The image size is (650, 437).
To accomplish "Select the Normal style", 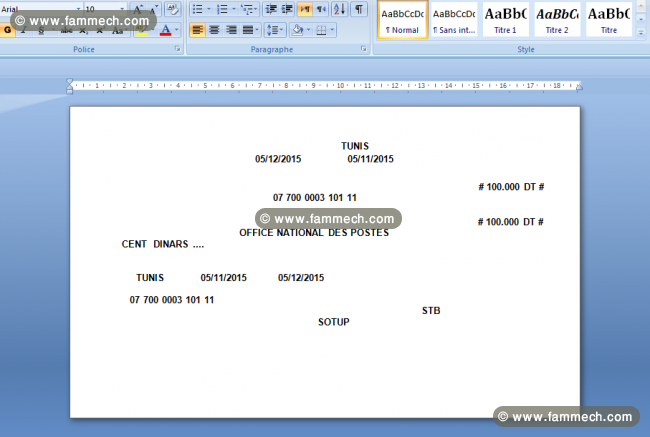I will pyautogui.click(x=403, y=20).
